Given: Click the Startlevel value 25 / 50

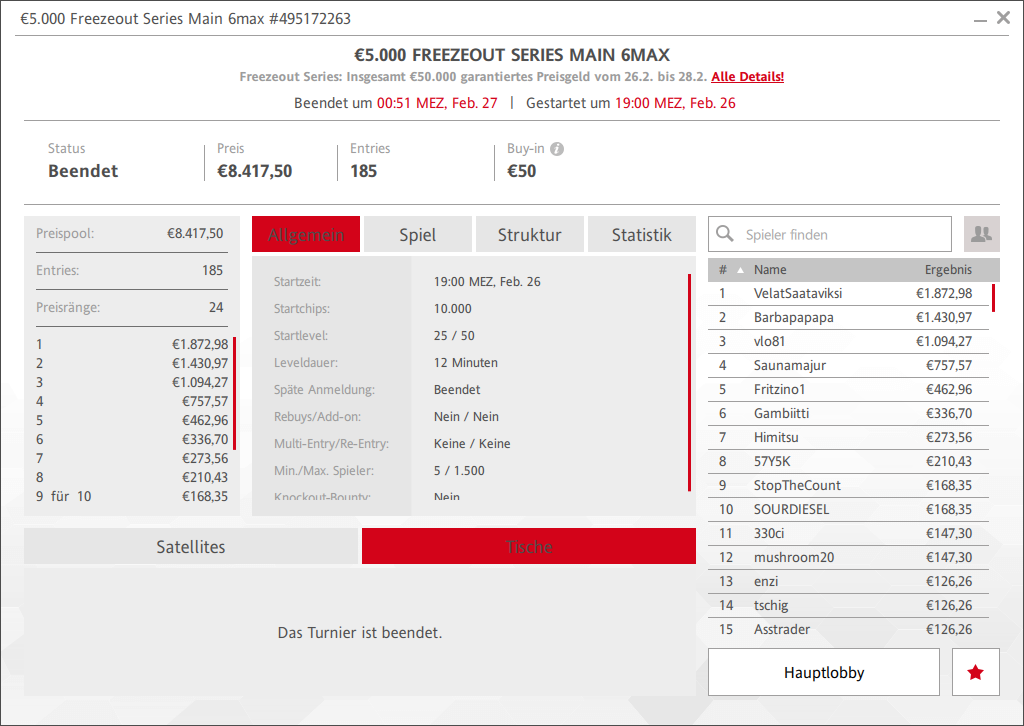Looking at the screenshot, I should pyautogui.click(x=454, y=336).
